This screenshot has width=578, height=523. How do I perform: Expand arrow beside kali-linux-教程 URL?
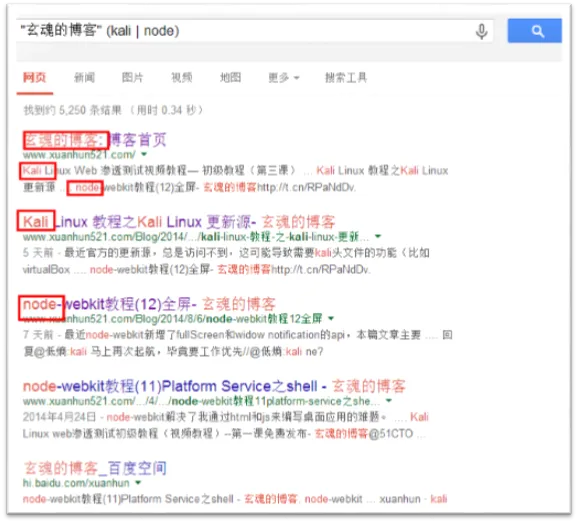click(x=378, y=236)
